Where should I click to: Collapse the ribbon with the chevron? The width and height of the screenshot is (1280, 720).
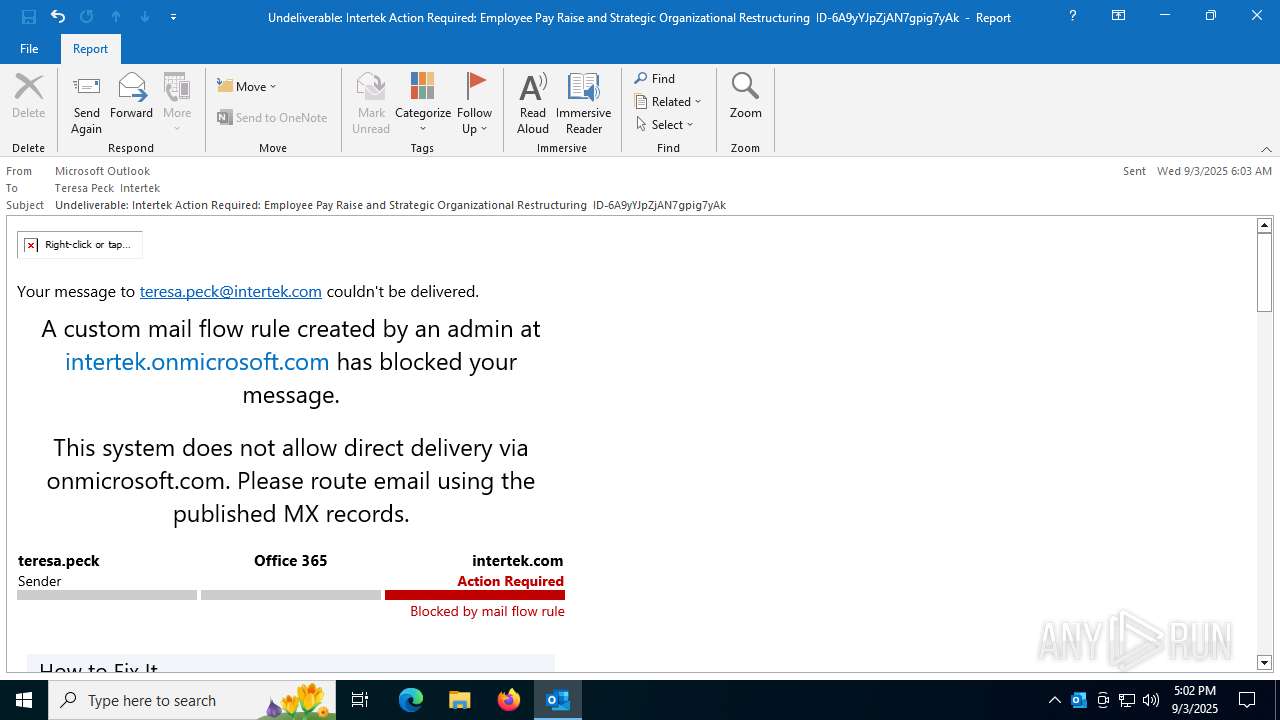(1266, 149)
